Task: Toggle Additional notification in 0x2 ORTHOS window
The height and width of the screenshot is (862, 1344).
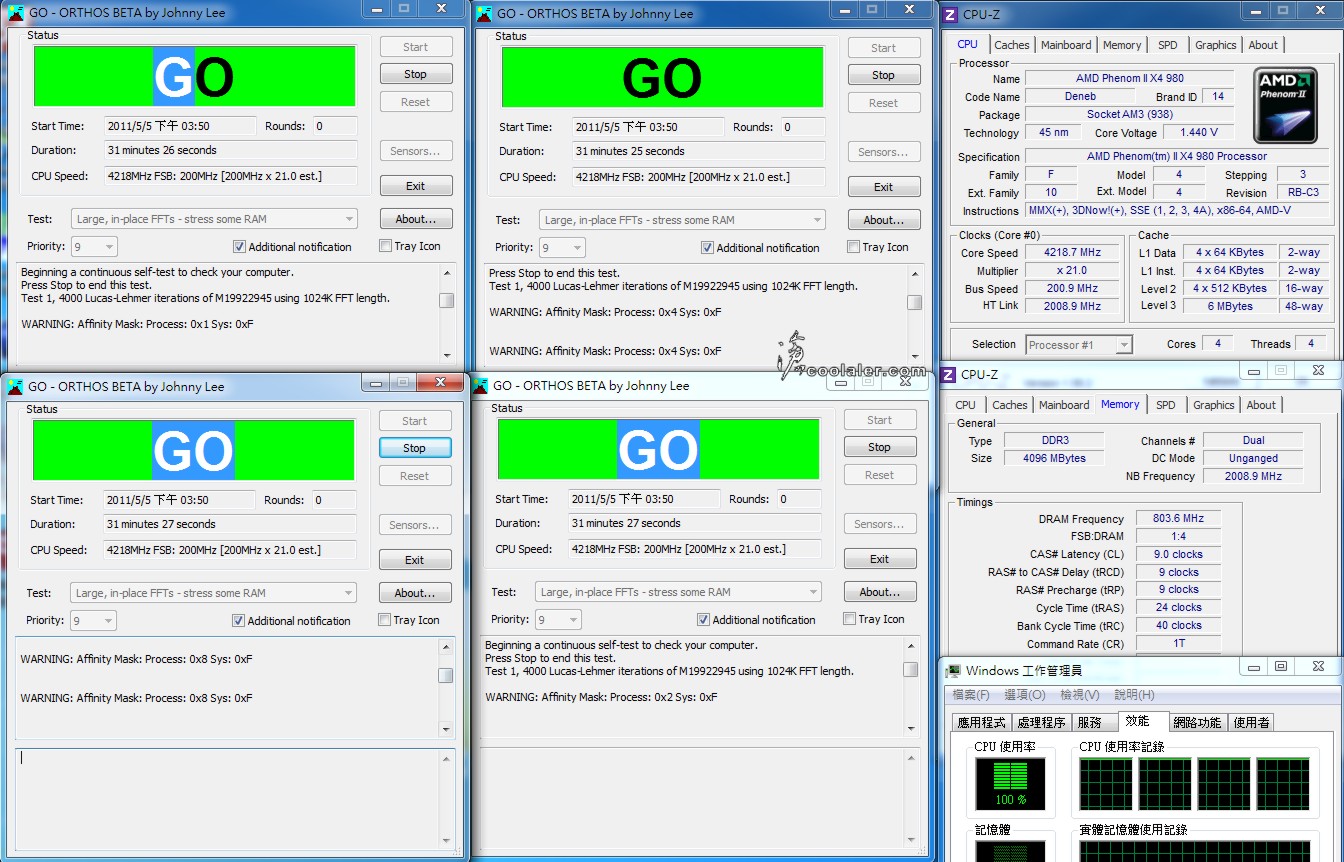Action: click(x=703, y=620)
